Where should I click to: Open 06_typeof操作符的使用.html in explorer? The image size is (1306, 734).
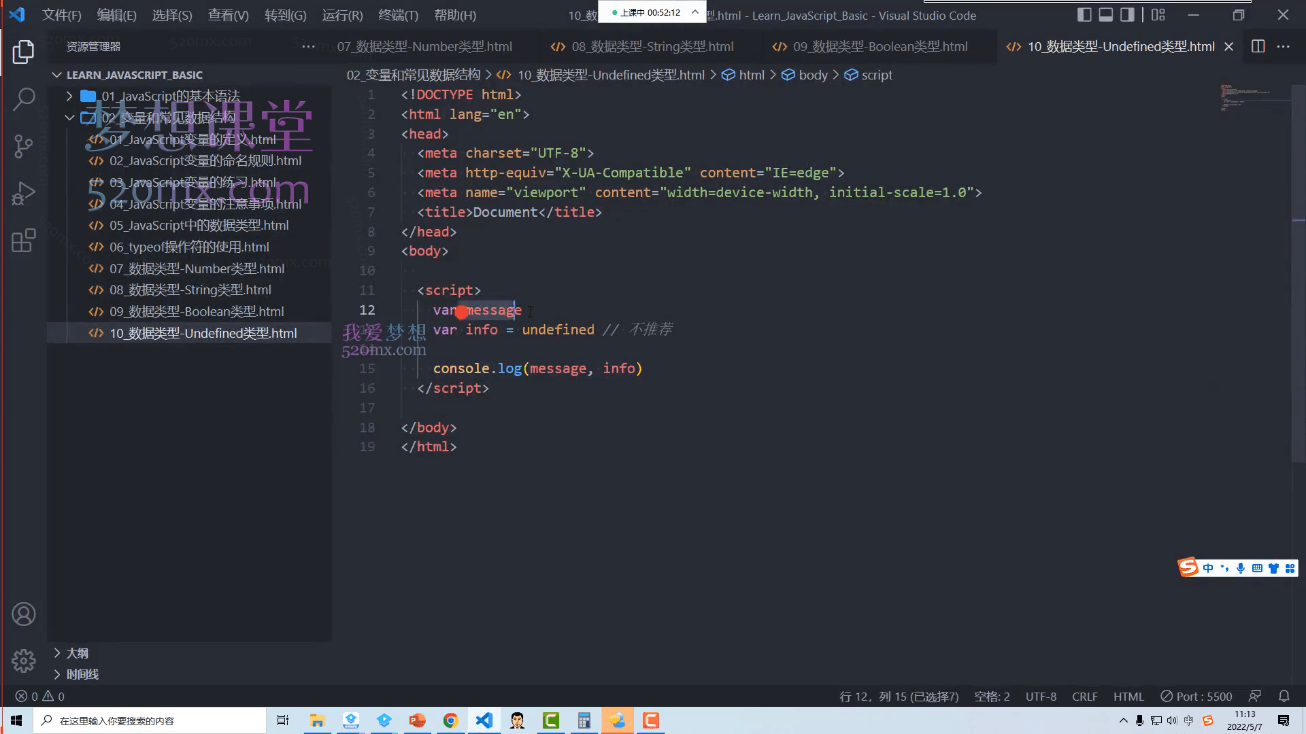[x=189, y=247]
